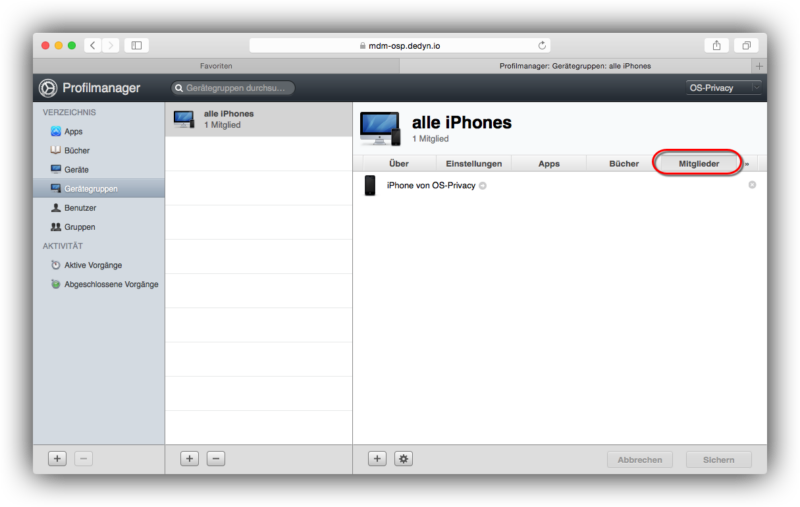
Task: Switch to the Bücher tab
Action: point(624,163)
